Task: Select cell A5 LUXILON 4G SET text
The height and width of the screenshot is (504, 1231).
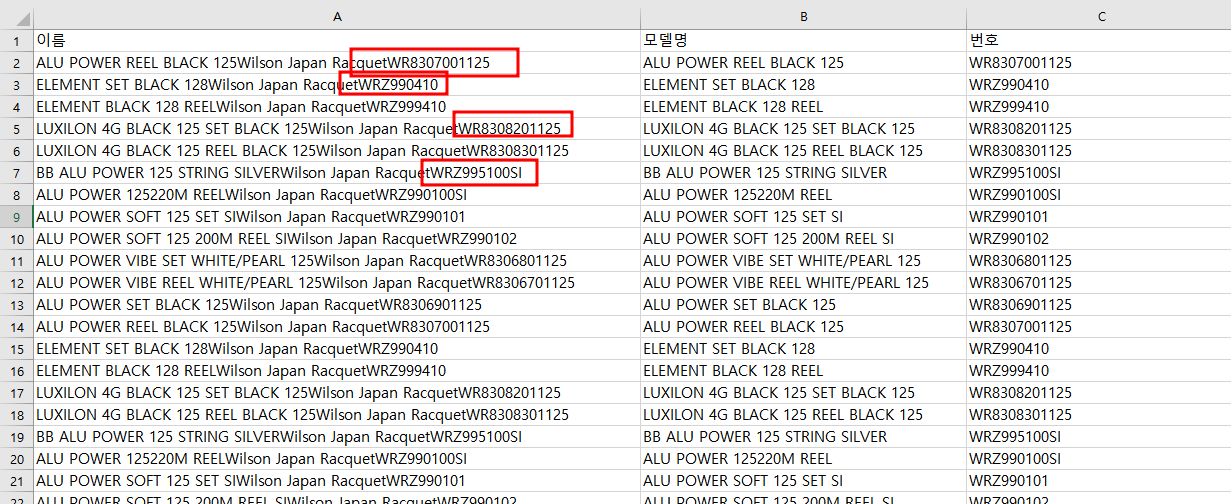Action: point(337,129)
